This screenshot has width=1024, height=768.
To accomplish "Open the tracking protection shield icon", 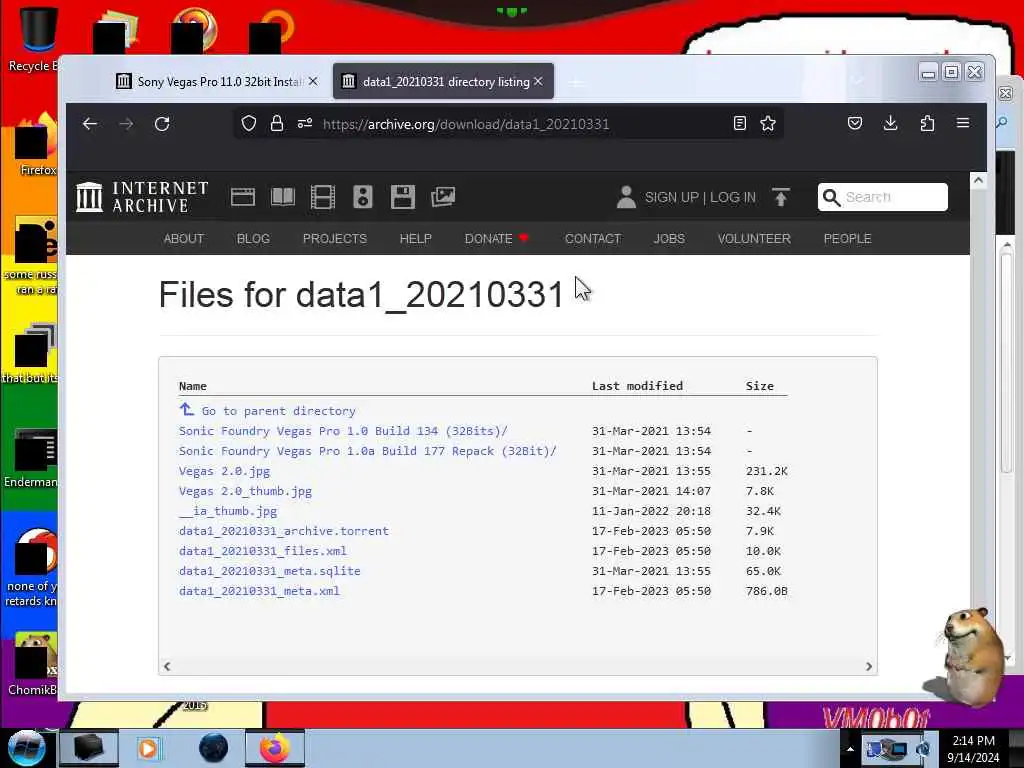I will click(249, 123).
